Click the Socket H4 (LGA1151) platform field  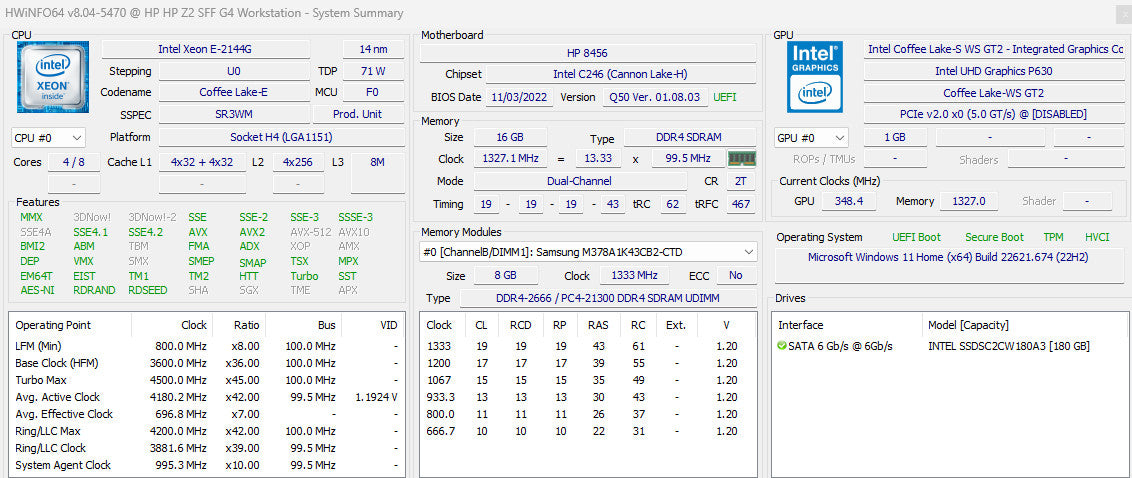pos(281,136)
